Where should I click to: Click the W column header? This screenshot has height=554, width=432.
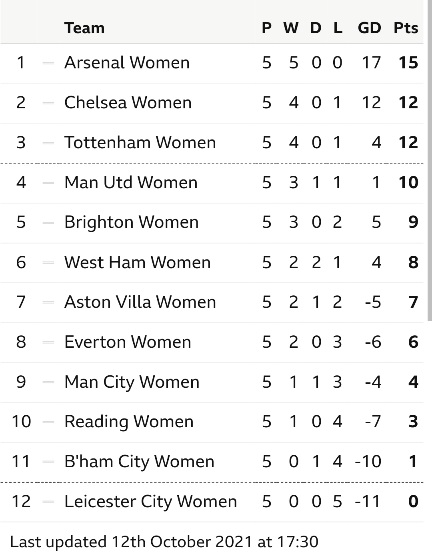pyautogui.click(x=291, y=28)
